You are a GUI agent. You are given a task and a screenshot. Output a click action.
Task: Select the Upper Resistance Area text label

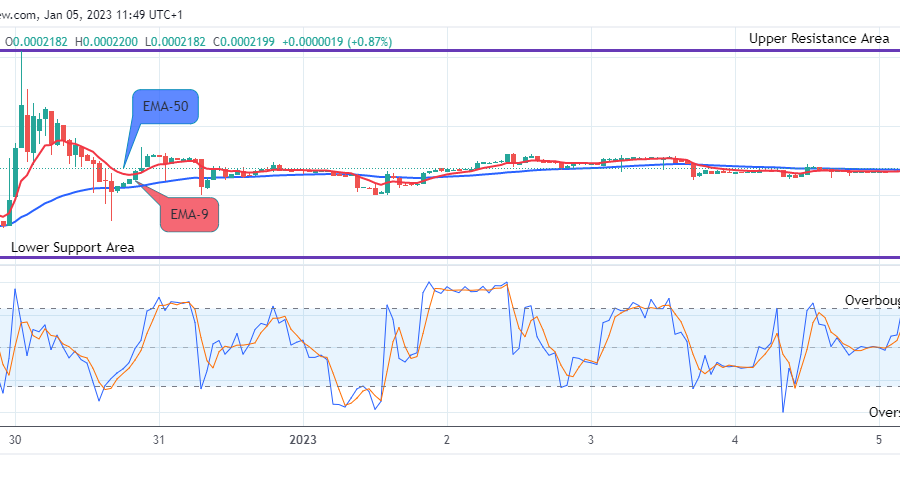(x=819, y=39)
